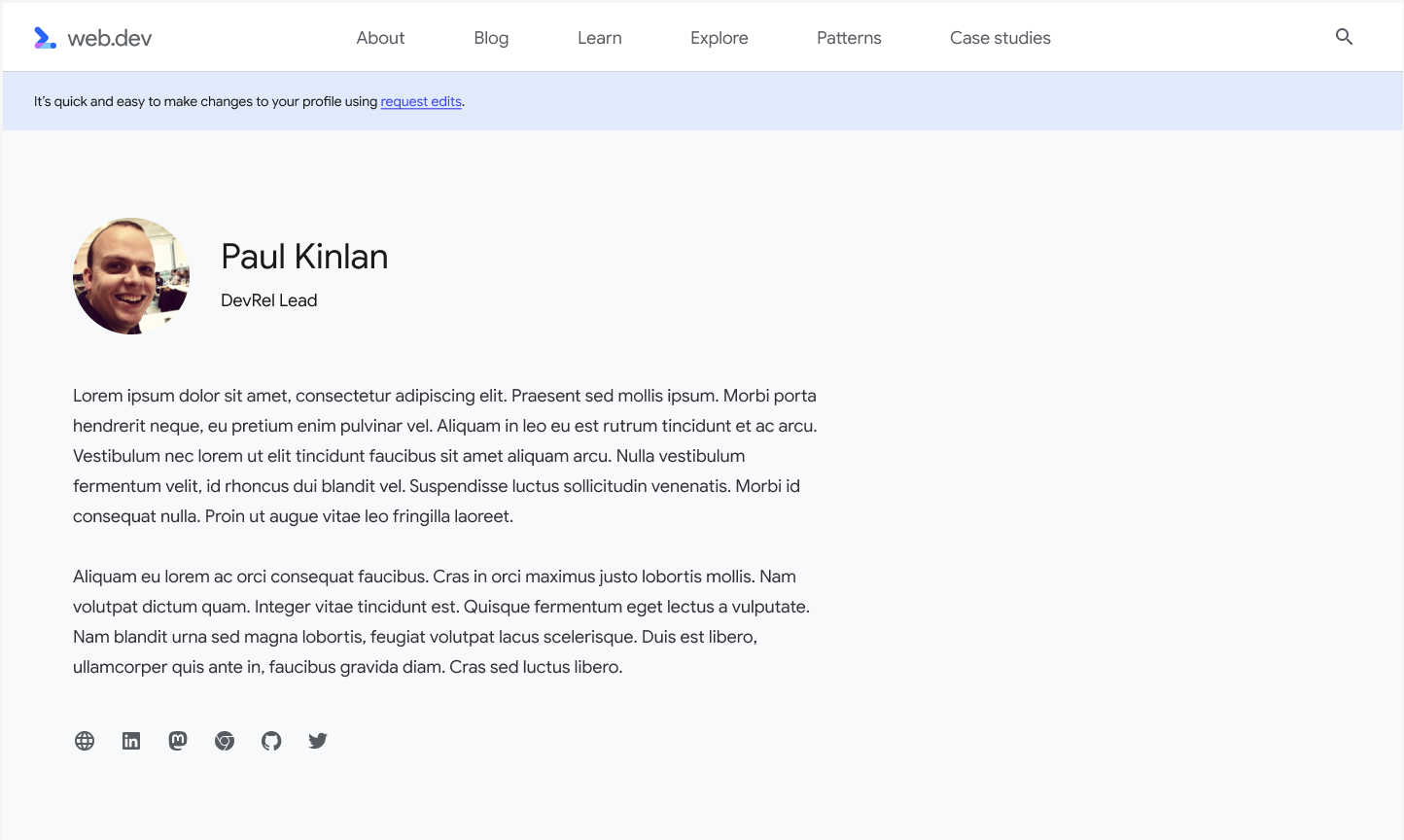
Task: Navigate to the About page
Action: (380, 37)
